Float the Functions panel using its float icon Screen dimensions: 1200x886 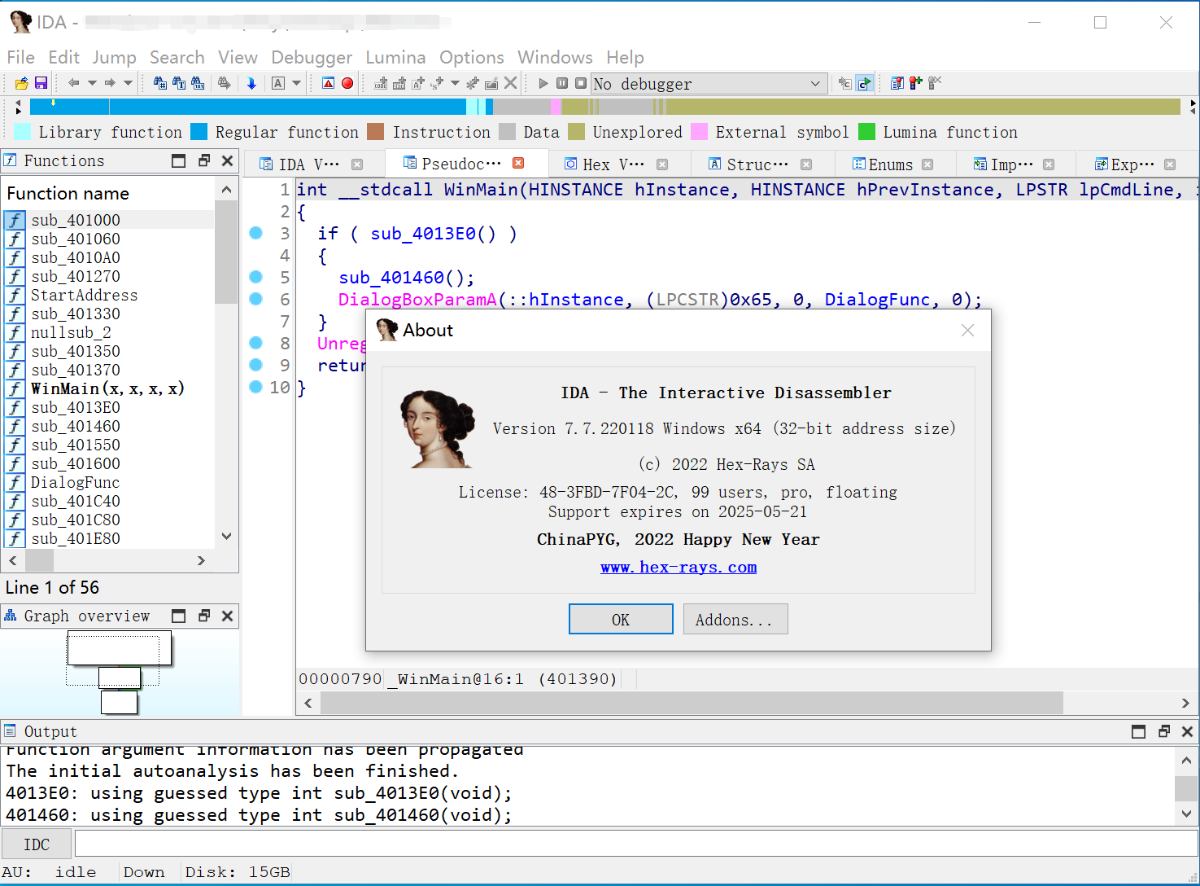point(204,161)
